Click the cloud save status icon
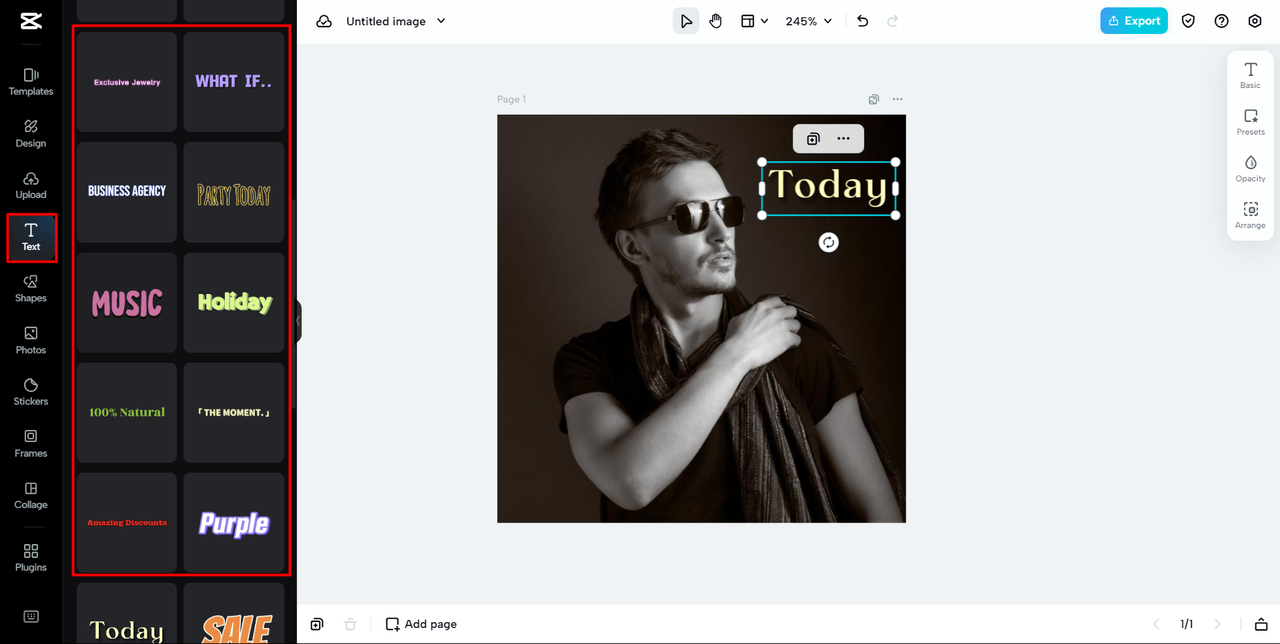This screenshot has width=1280, height=644. 324,21
